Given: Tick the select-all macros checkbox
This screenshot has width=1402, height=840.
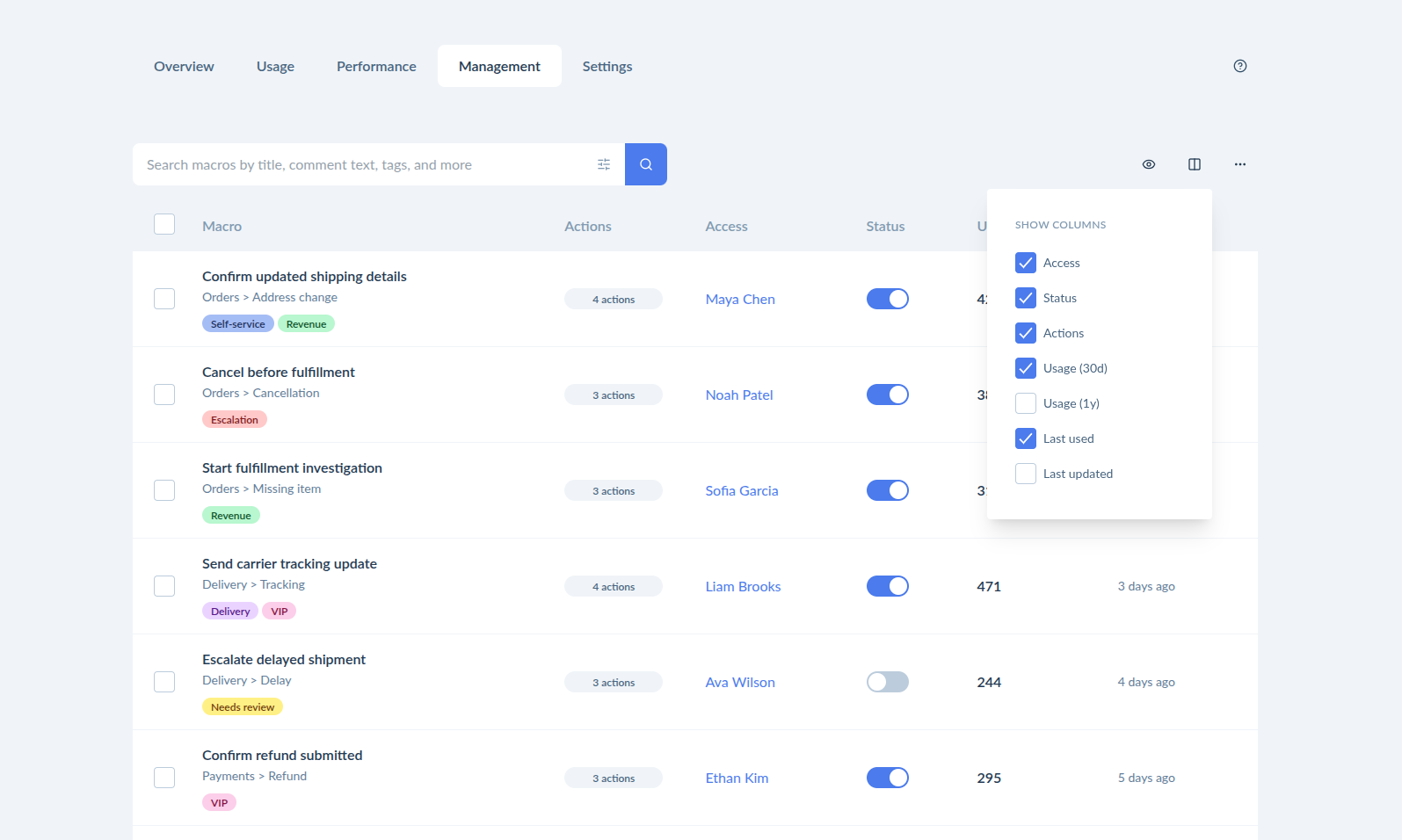Looking at the screenshot, I should [164, 224].
